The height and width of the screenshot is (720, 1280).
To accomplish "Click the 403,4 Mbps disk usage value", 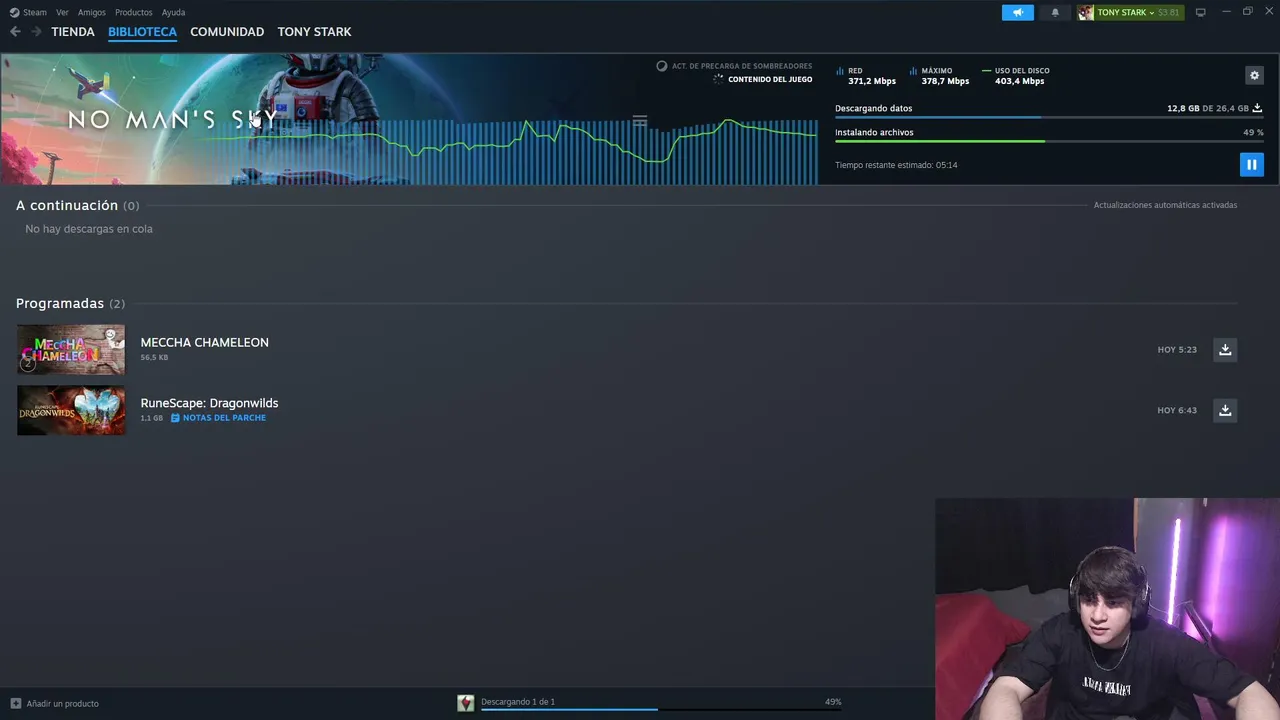I will [x=1019, y=81].
